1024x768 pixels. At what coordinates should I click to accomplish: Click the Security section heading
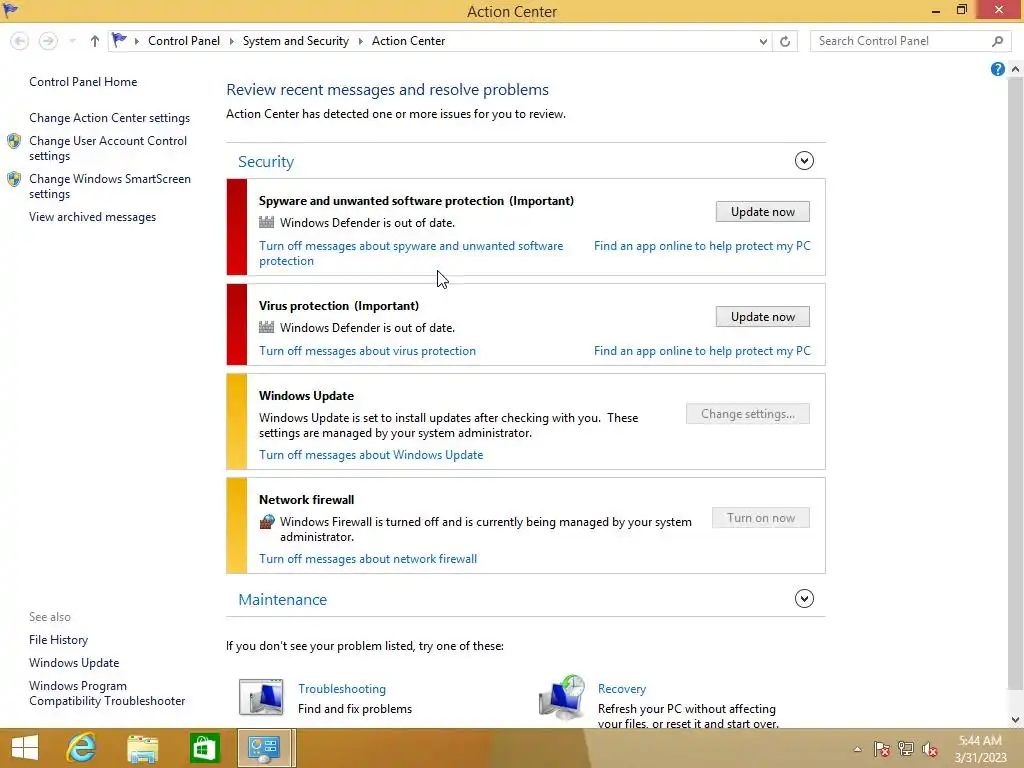[266, 161]
